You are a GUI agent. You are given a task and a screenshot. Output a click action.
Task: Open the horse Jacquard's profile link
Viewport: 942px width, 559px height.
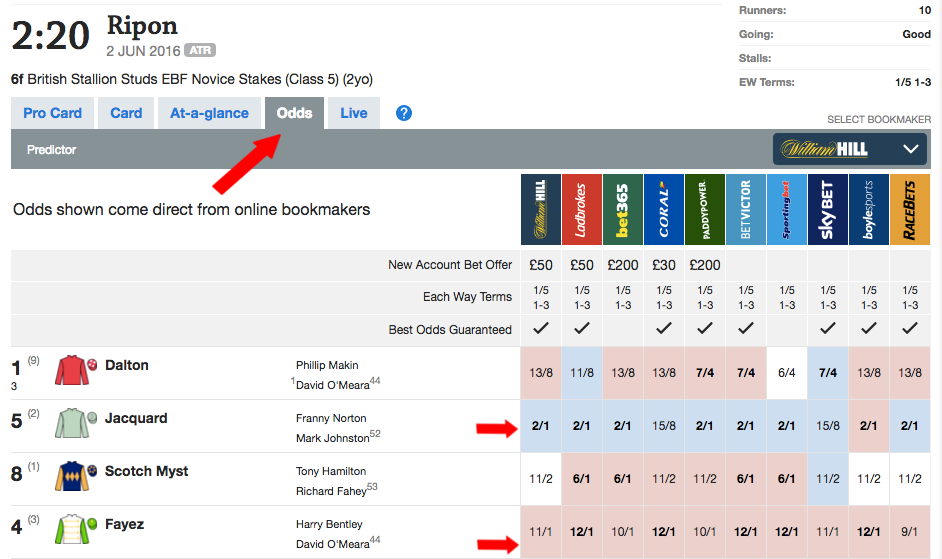point(136,418)
